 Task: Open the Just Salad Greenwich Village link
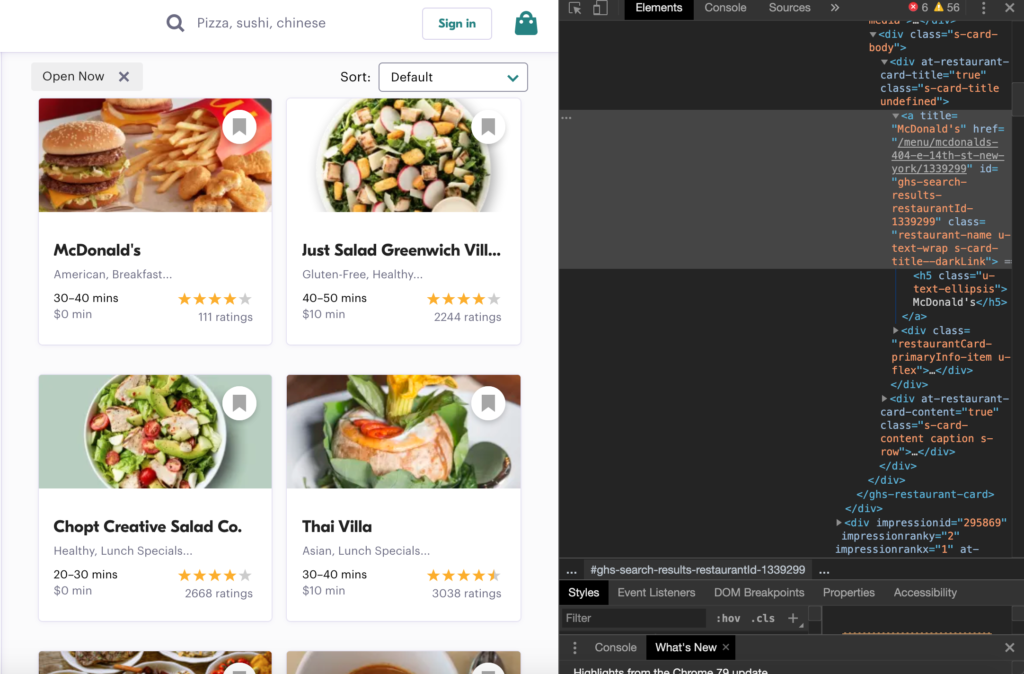coord(401,250)
